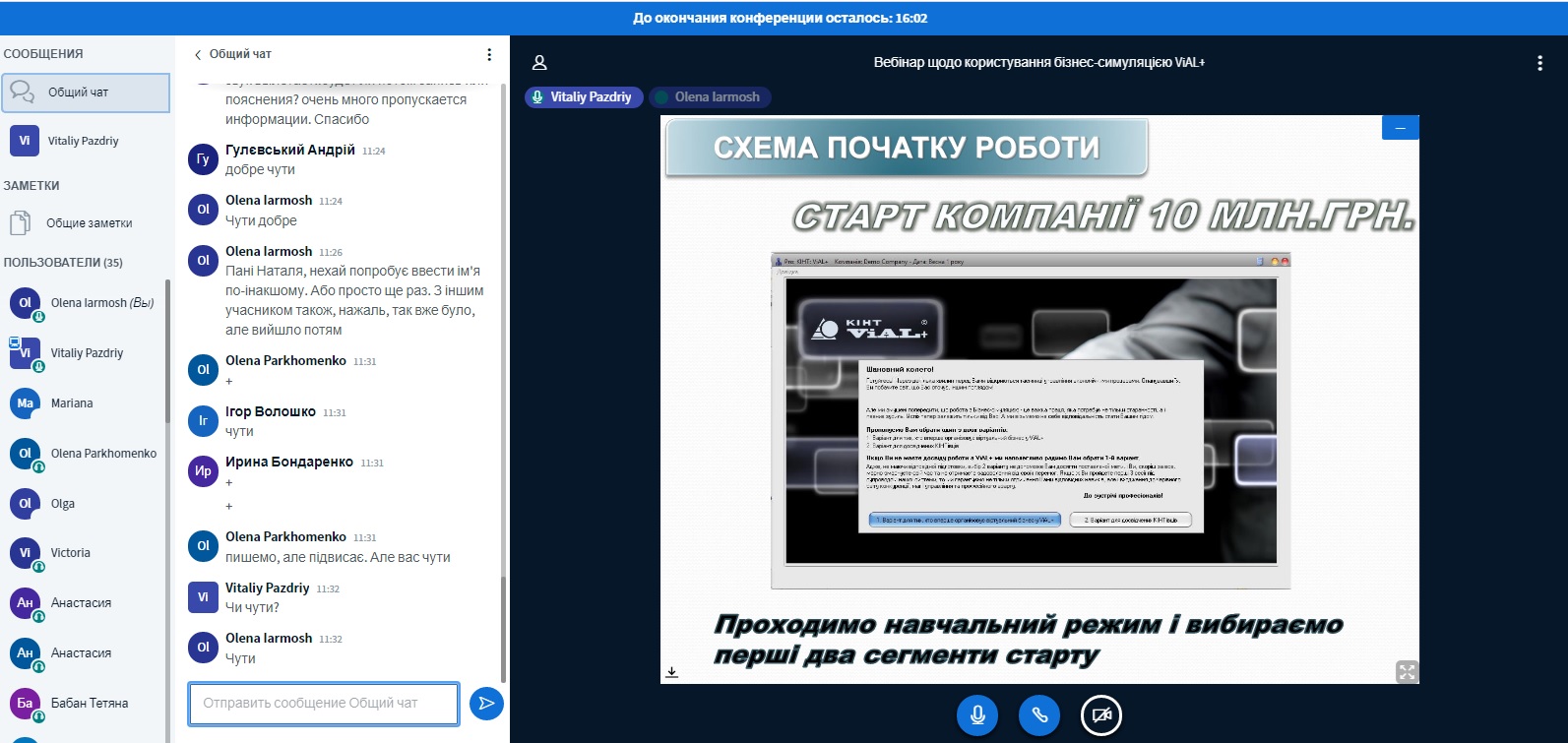1568x743 pixels.
Task: Click message 'пишемо, але підвисає. Але вас чути'
Action: click(338, 557)
